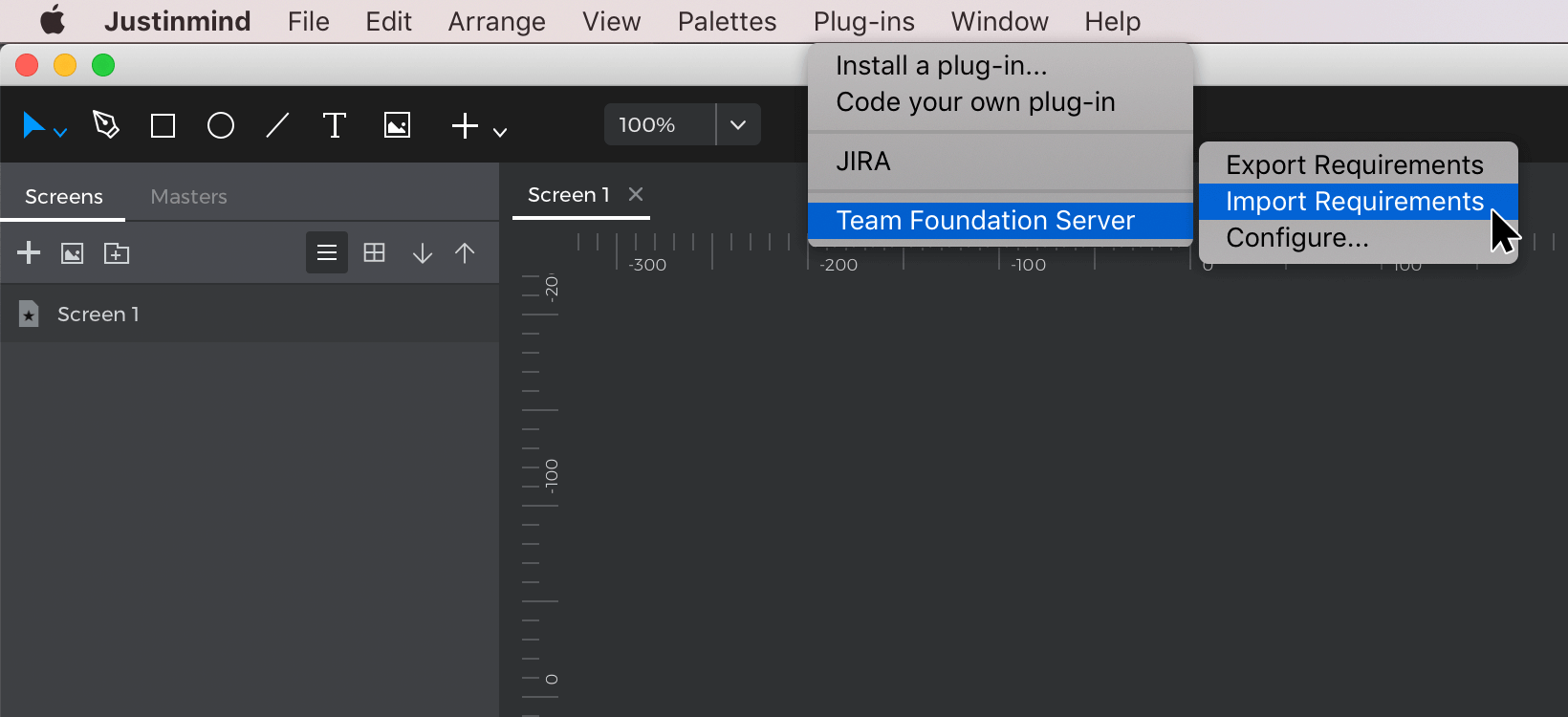The width and height of the screenshot is (1568, 717).
Task: Close the Screen 1 tab
Action: [636, 194]
